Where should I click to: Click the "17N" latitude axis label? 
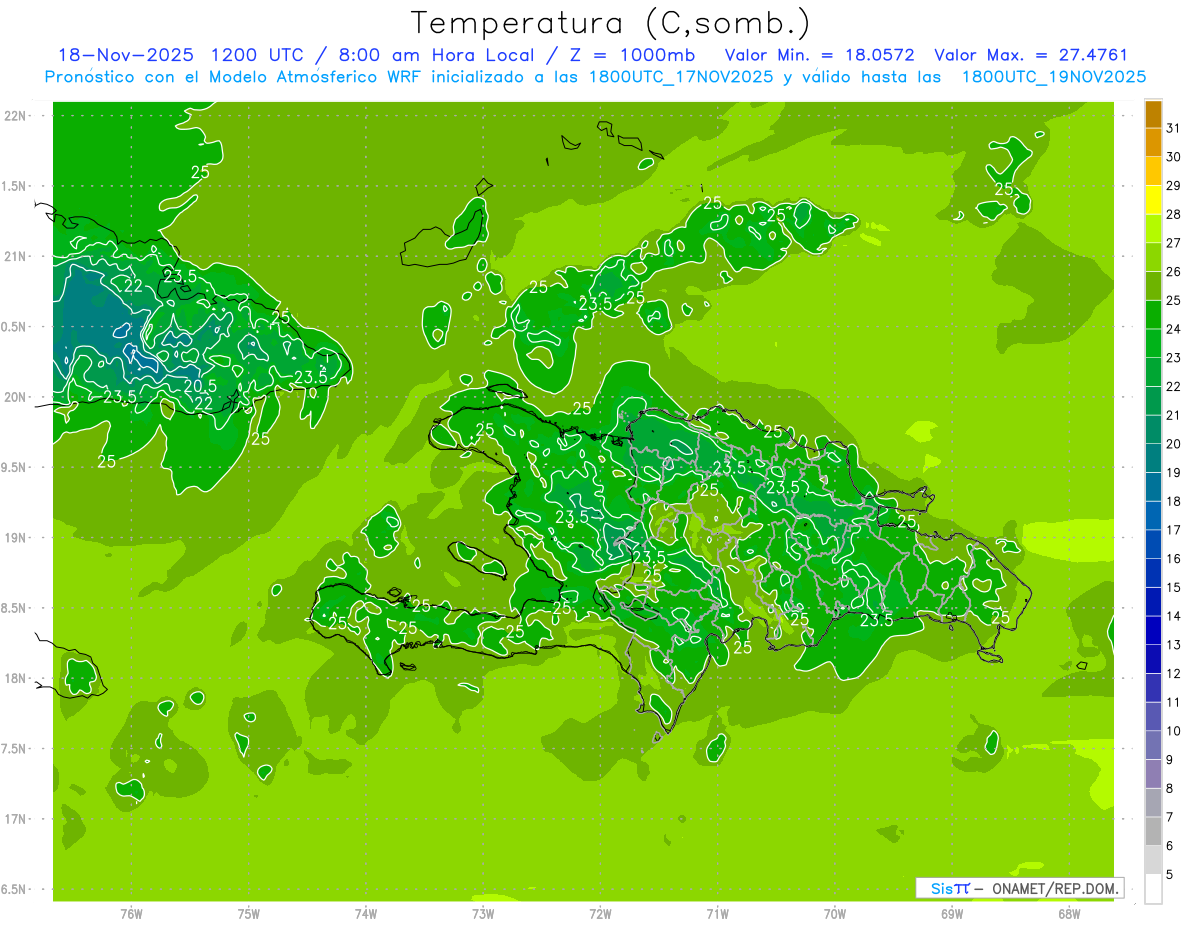14,819
